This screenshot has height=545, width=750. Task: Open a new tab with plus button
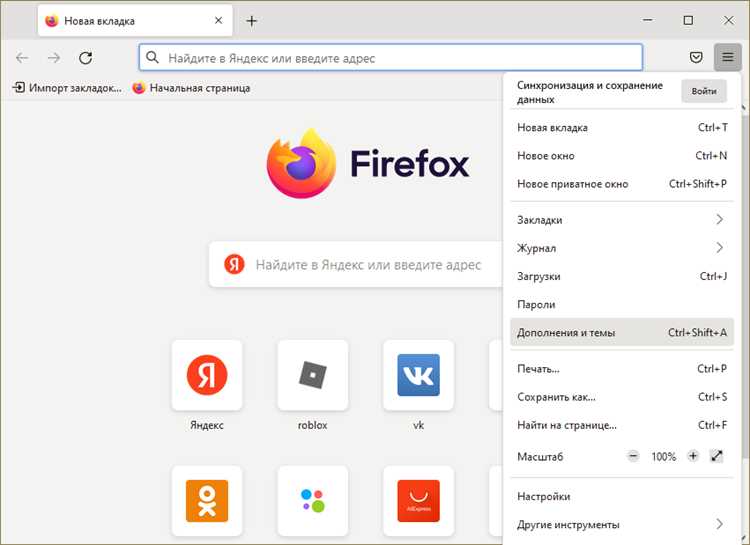[x=252, y=21]
